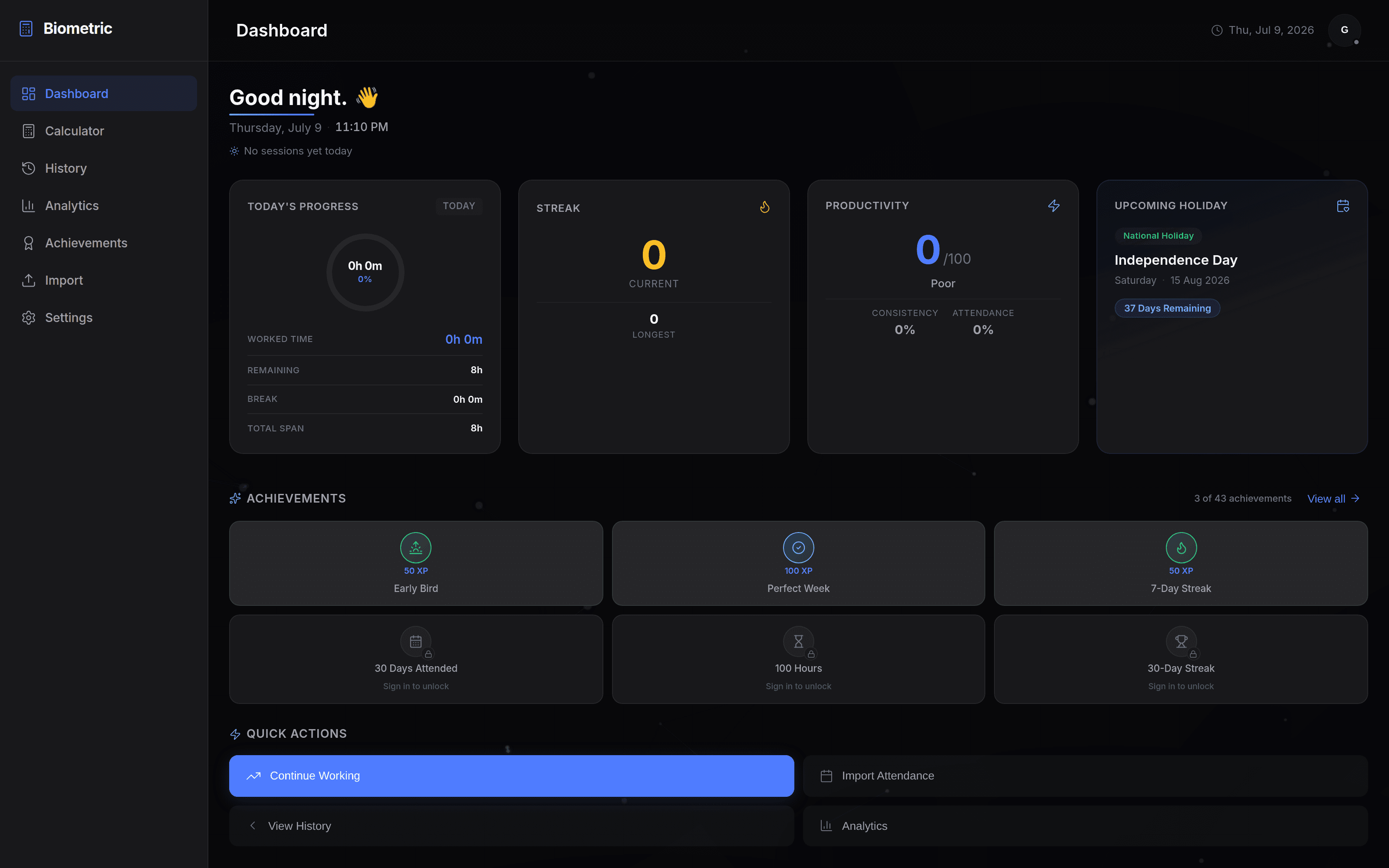Select the 100 Hours locked card
Screen dimensions: 1389x868
click(x=798, y=659)
